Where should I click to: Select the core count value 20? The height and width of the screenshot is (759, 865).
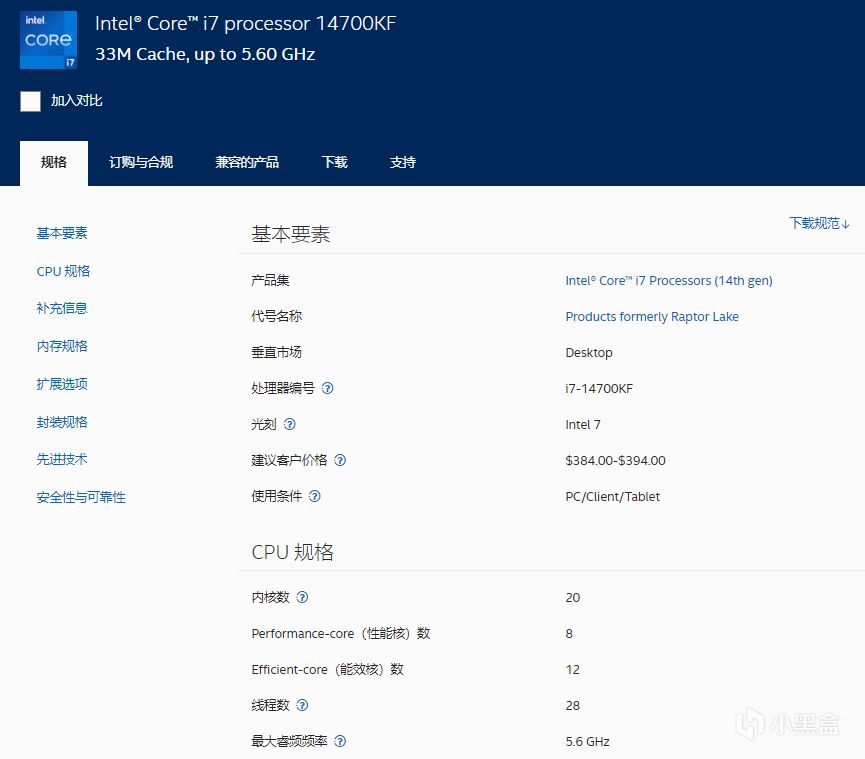point(573,598)
